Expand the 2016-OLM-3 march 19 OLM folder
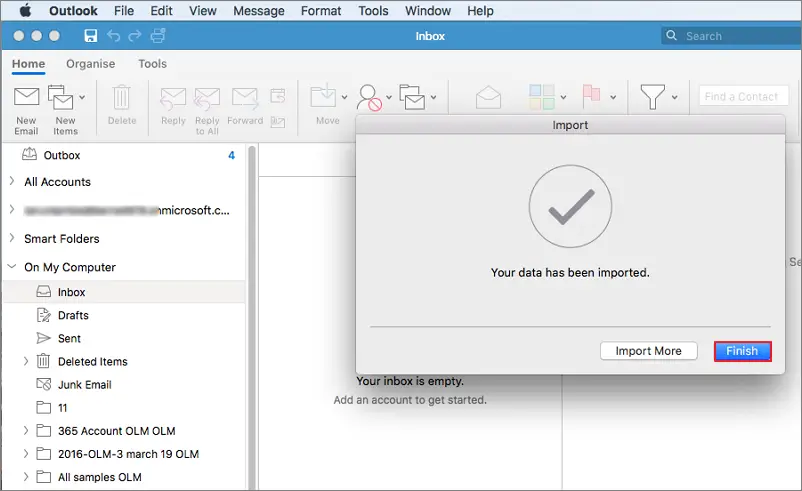Viewport: 802px width, 491px height. pyautogui.click(x=26, y=454)
